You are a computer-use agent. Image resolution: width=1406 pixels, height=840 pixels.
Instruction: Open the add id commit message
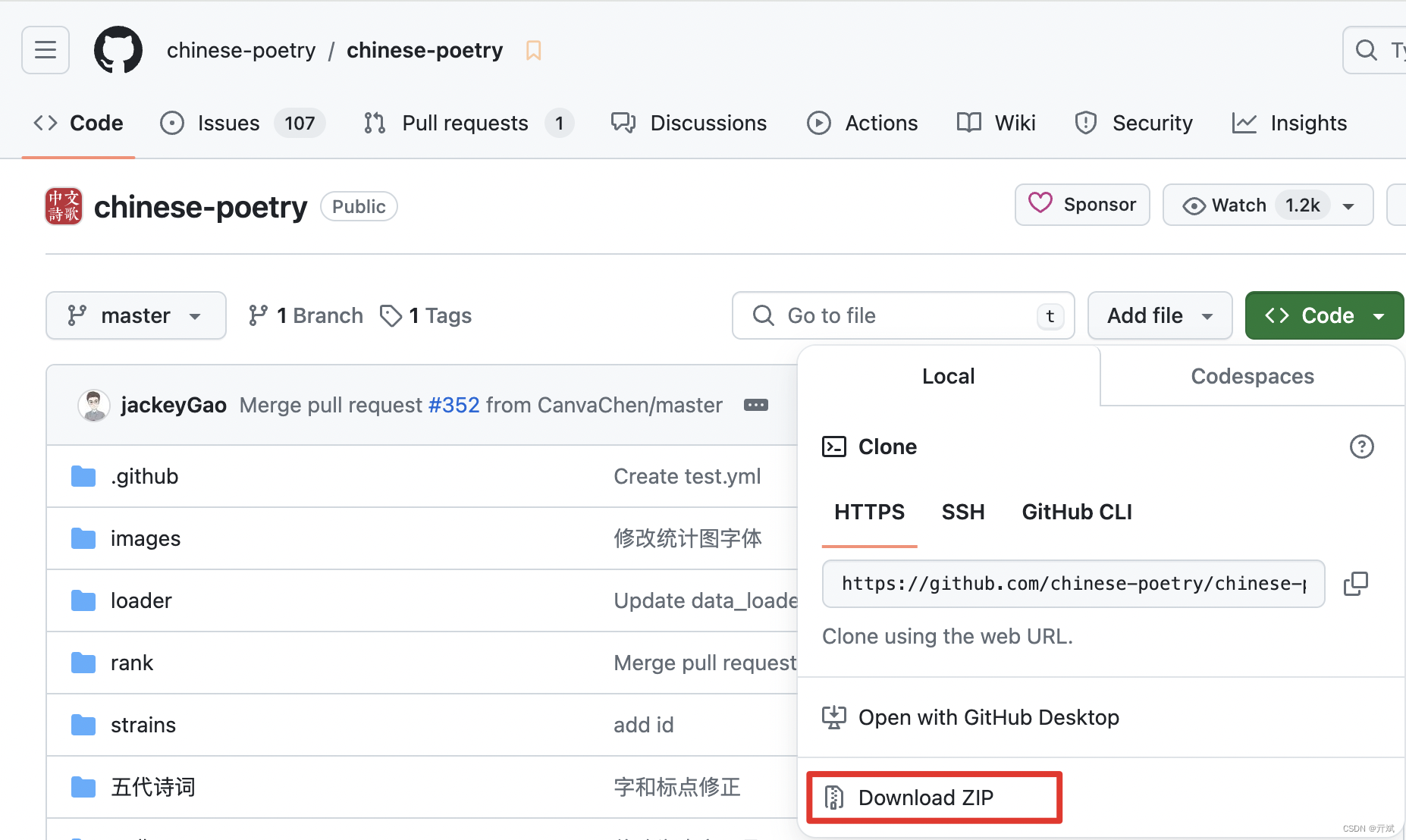pos(643,725)
